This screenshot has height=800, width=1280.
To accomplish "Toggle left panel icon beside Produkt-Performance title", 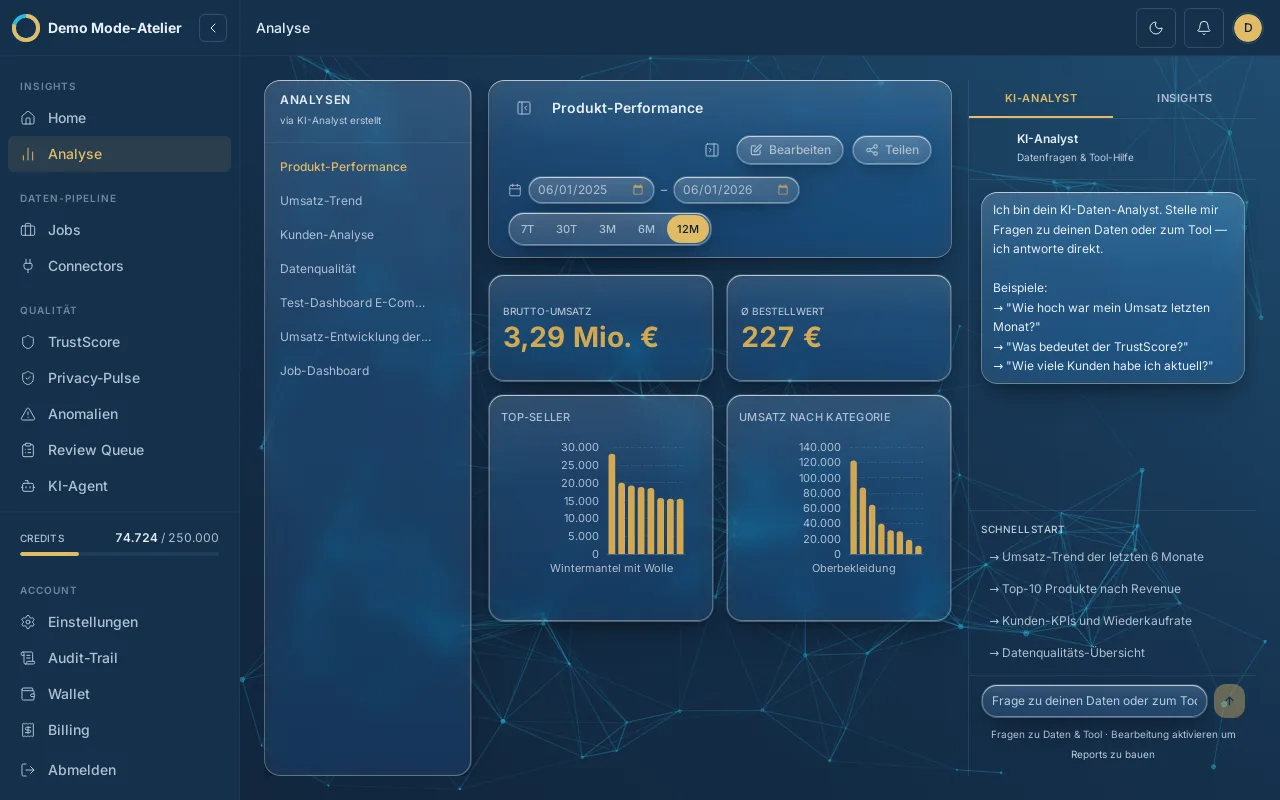I will pyautogui.click(x=524, y=108).
